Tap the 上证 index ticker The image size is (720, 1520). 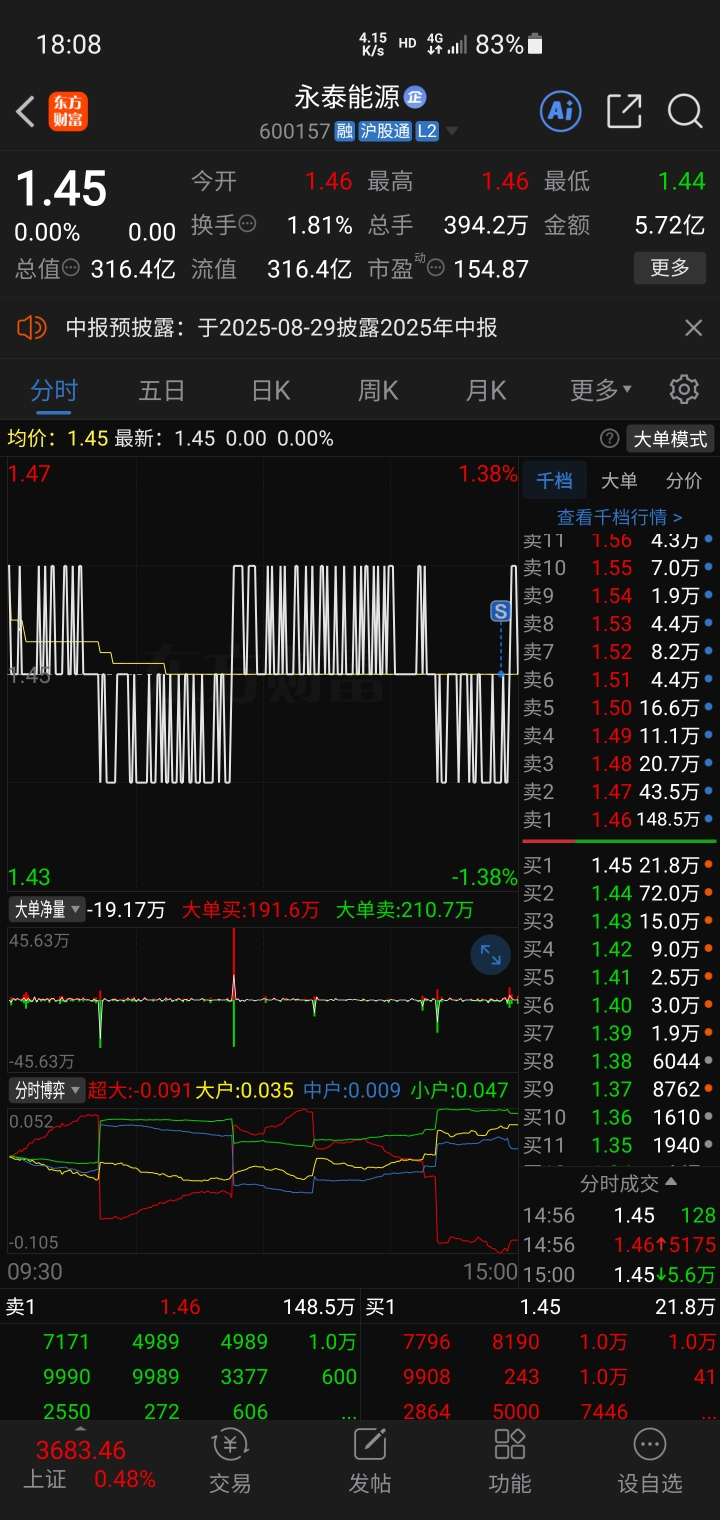click(x=89, y=1464)
